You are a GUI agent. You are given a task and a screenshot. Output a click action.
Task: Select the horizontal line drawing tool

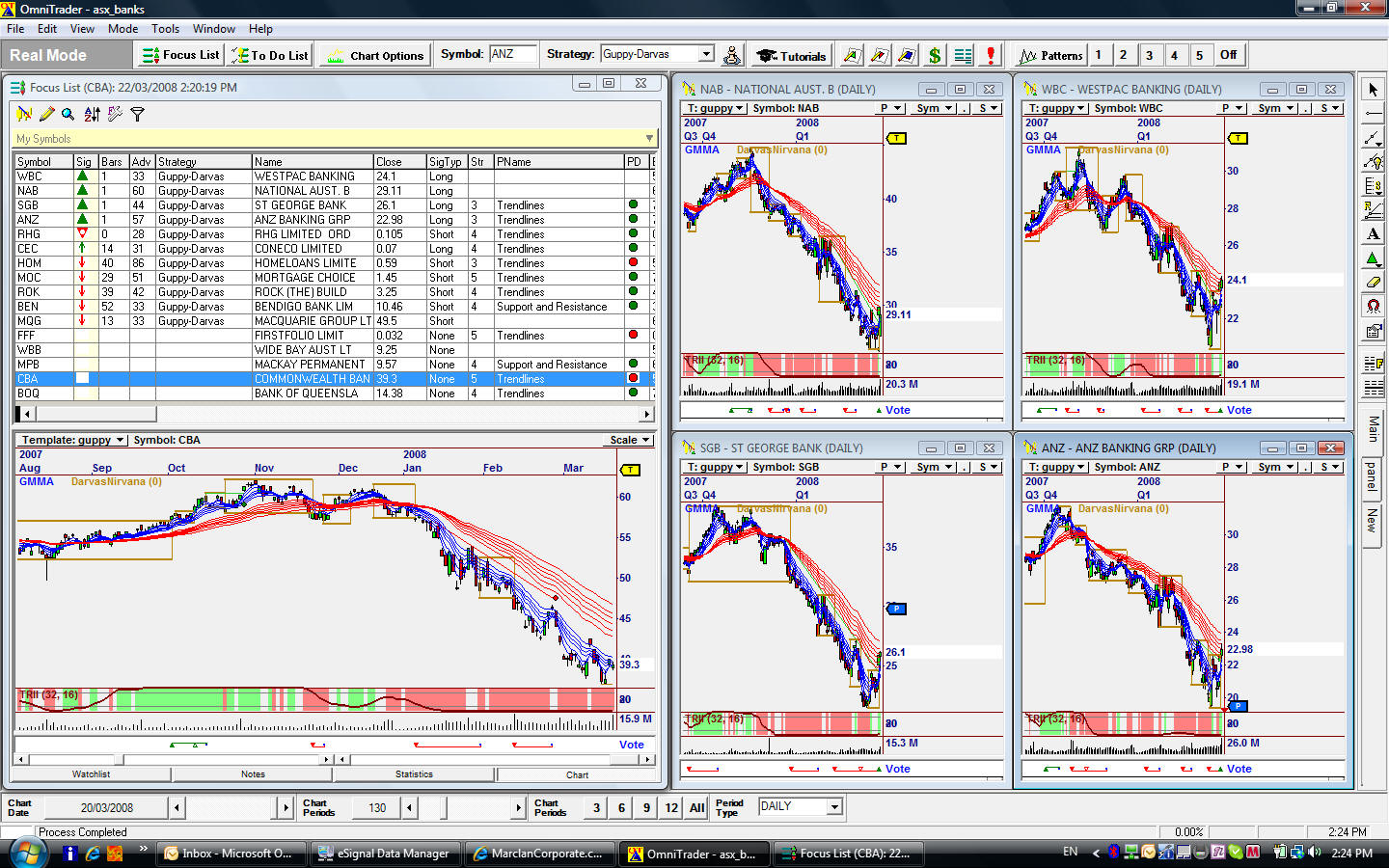click(1373, 113)
